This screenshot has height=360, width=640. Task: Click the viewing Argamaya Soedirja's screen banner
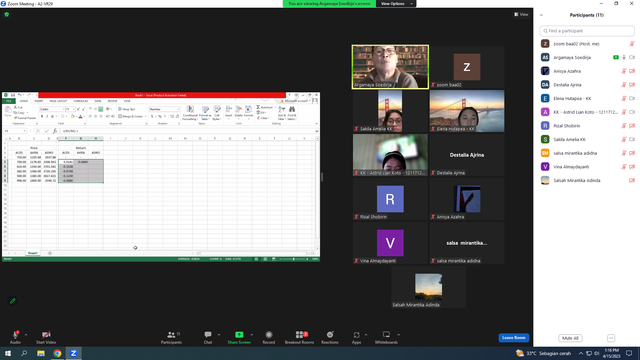[329, 4]
